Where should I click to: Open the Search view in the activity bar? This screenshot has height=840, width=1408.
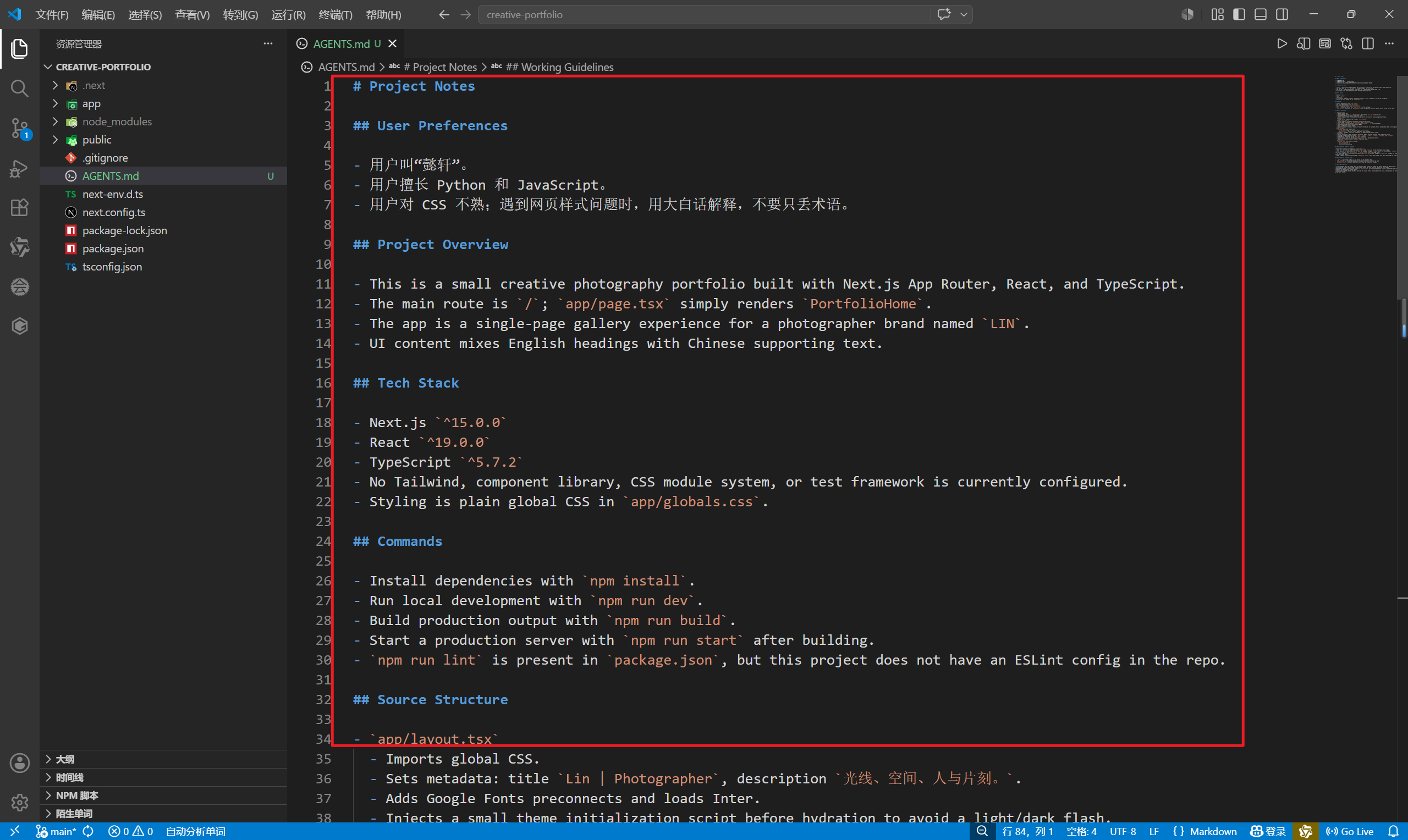(19, 89)
